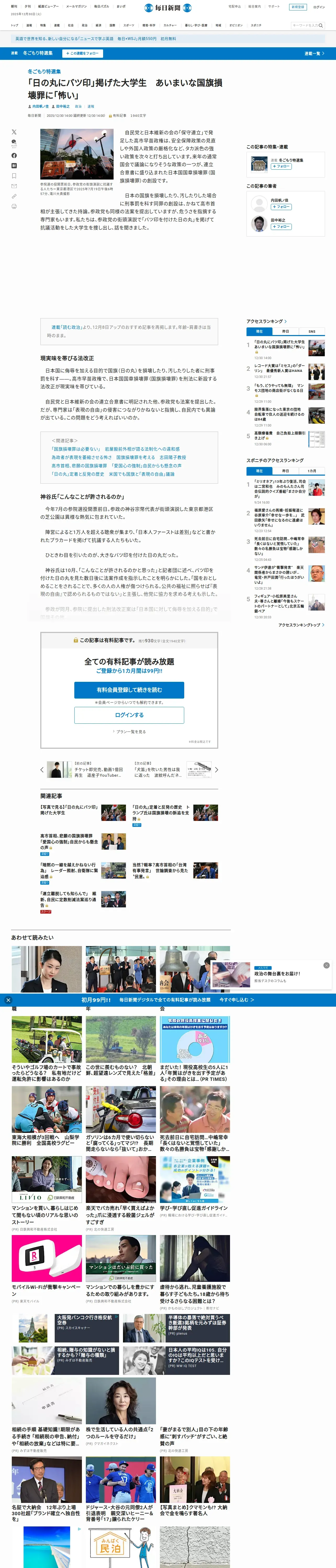336x1568 pixels.
Task: Follow author 内田帆ノ佳 in sidebar
Action: (281, 207)
